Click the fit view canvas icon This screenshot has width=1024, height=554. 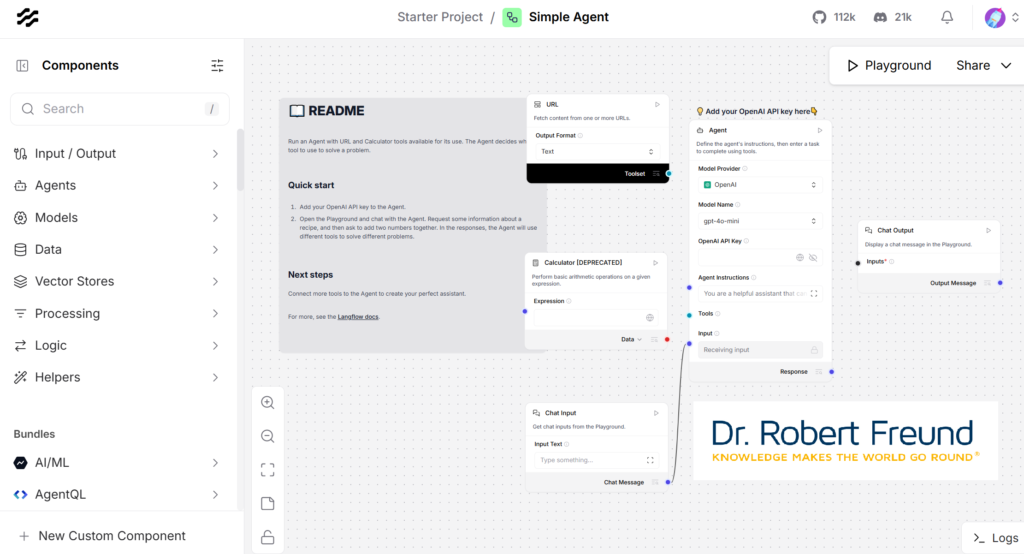[268, 470]
